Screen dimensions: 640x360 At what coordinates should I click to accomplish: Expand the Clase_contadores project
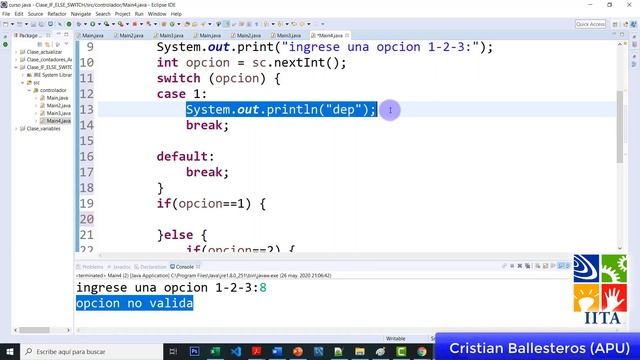16,60
